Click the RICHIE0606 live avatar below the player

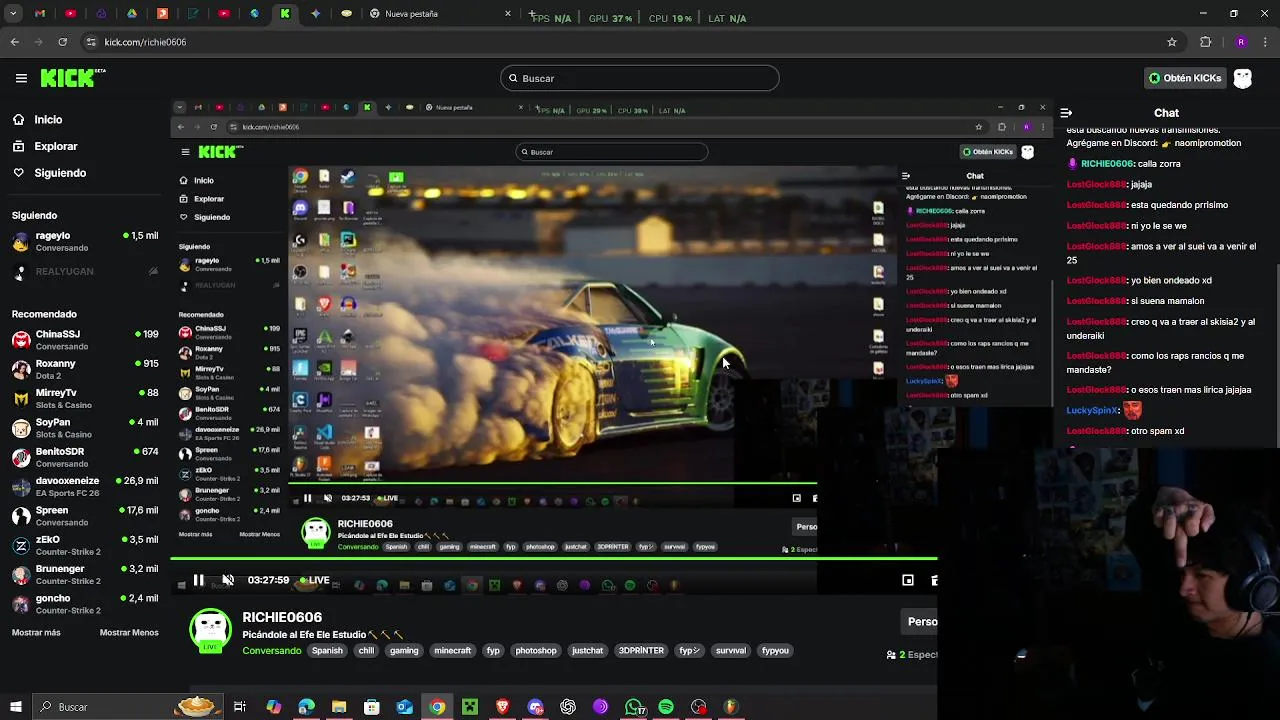211,632
